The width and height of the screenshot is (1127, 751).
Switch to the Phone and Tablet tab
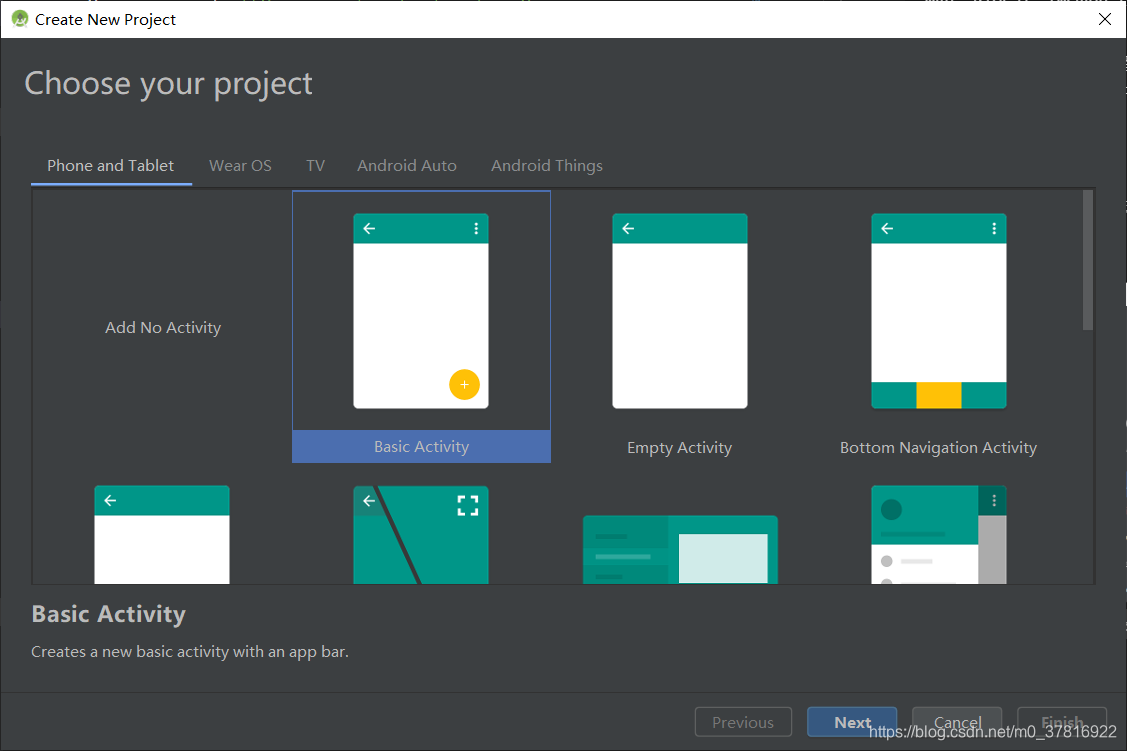click(x=111, y=166)
